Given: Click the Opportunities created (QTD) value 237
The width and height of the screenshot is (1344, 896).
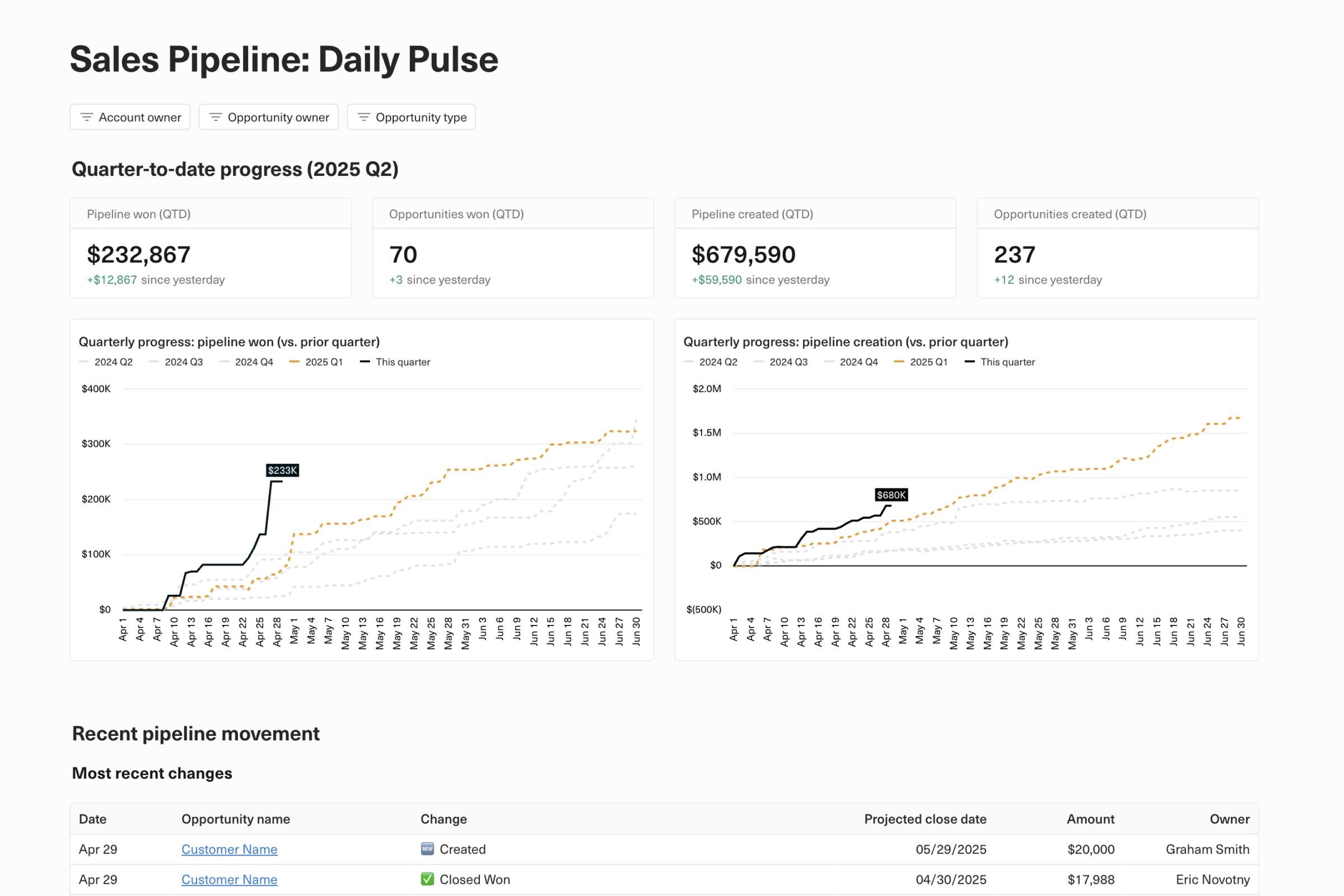Looking at the screenshot, I should [x=1014, y=255].
